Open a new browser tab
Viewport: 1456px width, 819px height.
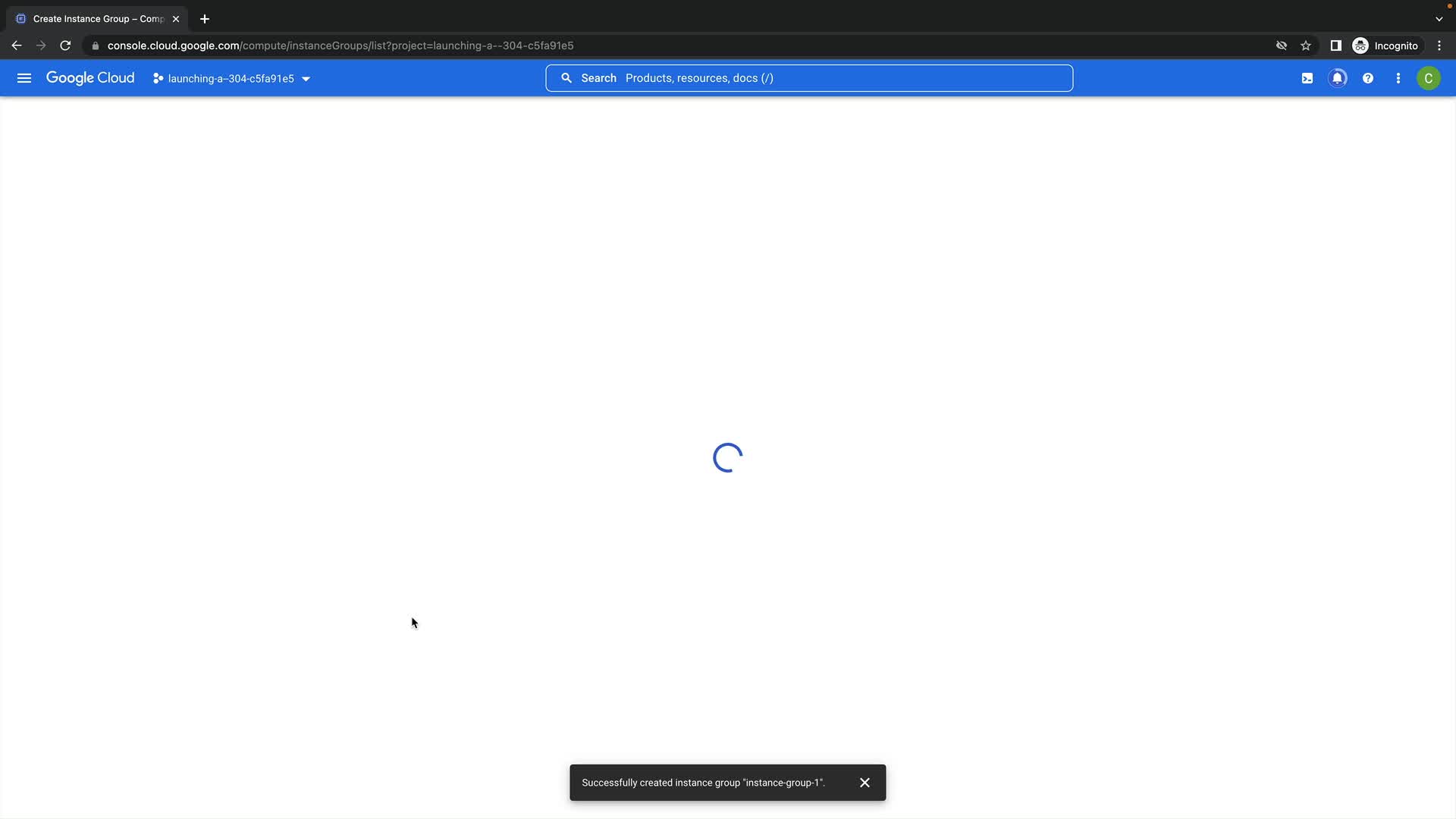pos(205,19)
